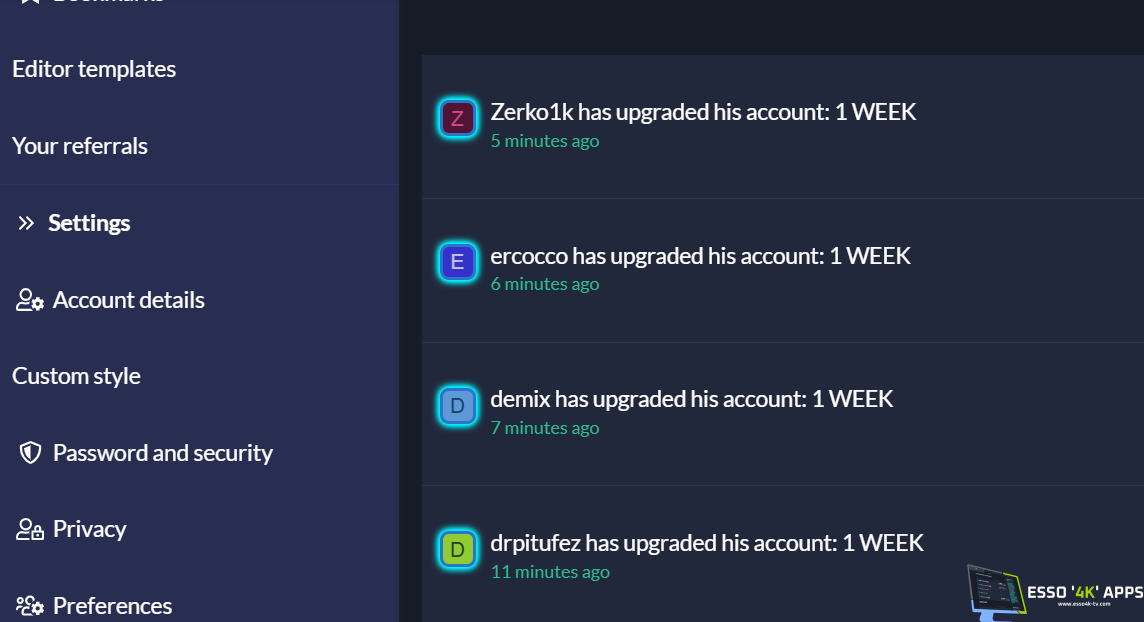Image resolution: width=1144 pixels, height=622 pixels.
Task: Click the Account details user-gear icon
Action: click(30, 300)
